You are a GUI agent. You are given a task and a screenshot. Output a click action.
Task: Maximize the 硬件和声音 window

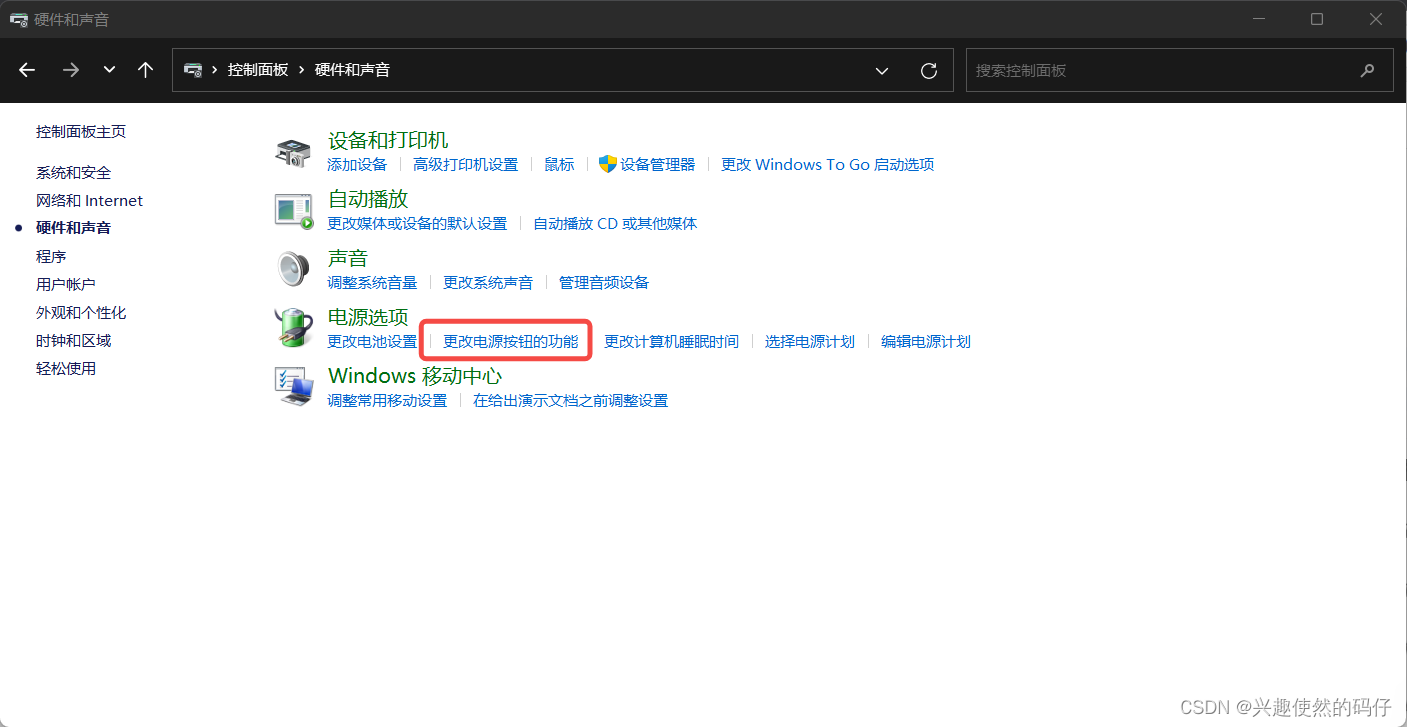[1317, 19]
